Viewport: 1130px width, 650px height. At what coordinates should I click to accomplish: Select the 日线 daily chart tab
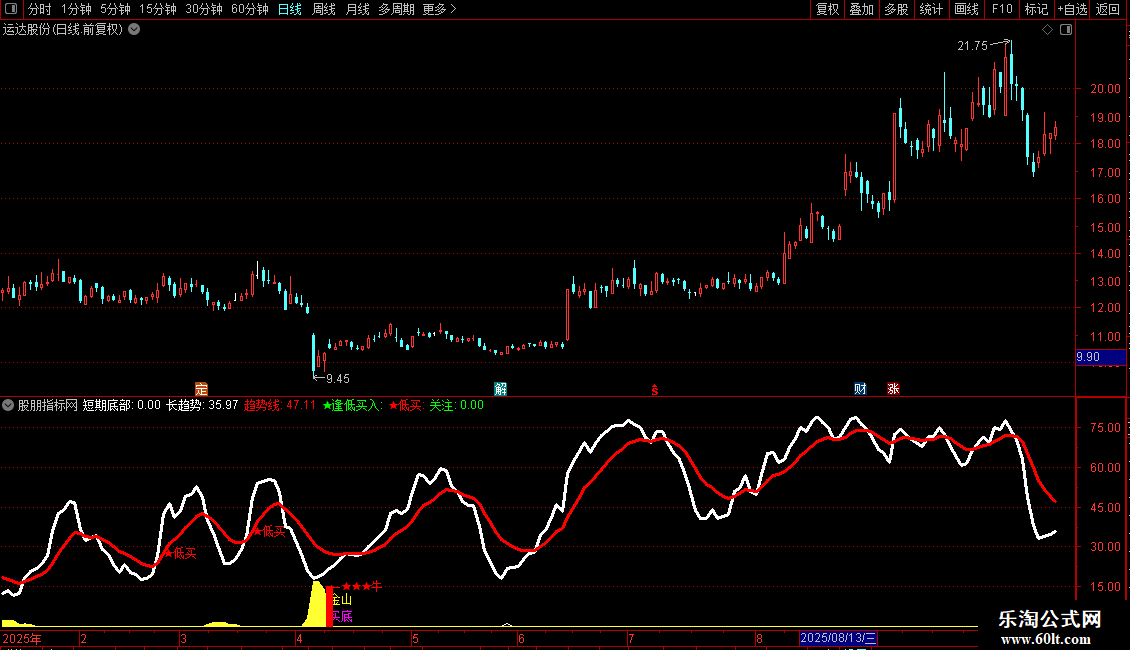click(290, 9)
